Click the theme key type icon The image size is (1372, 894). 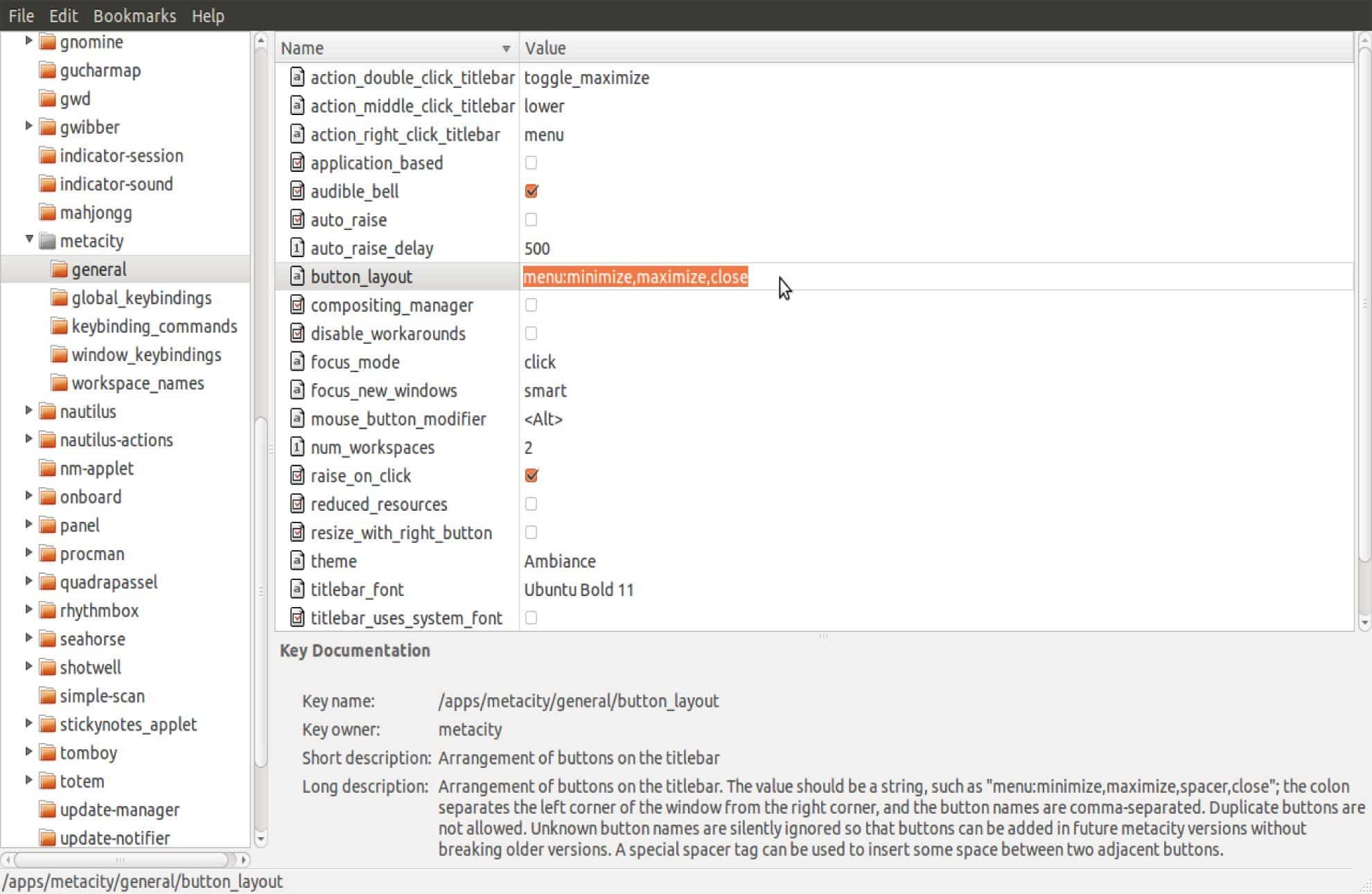297,561
